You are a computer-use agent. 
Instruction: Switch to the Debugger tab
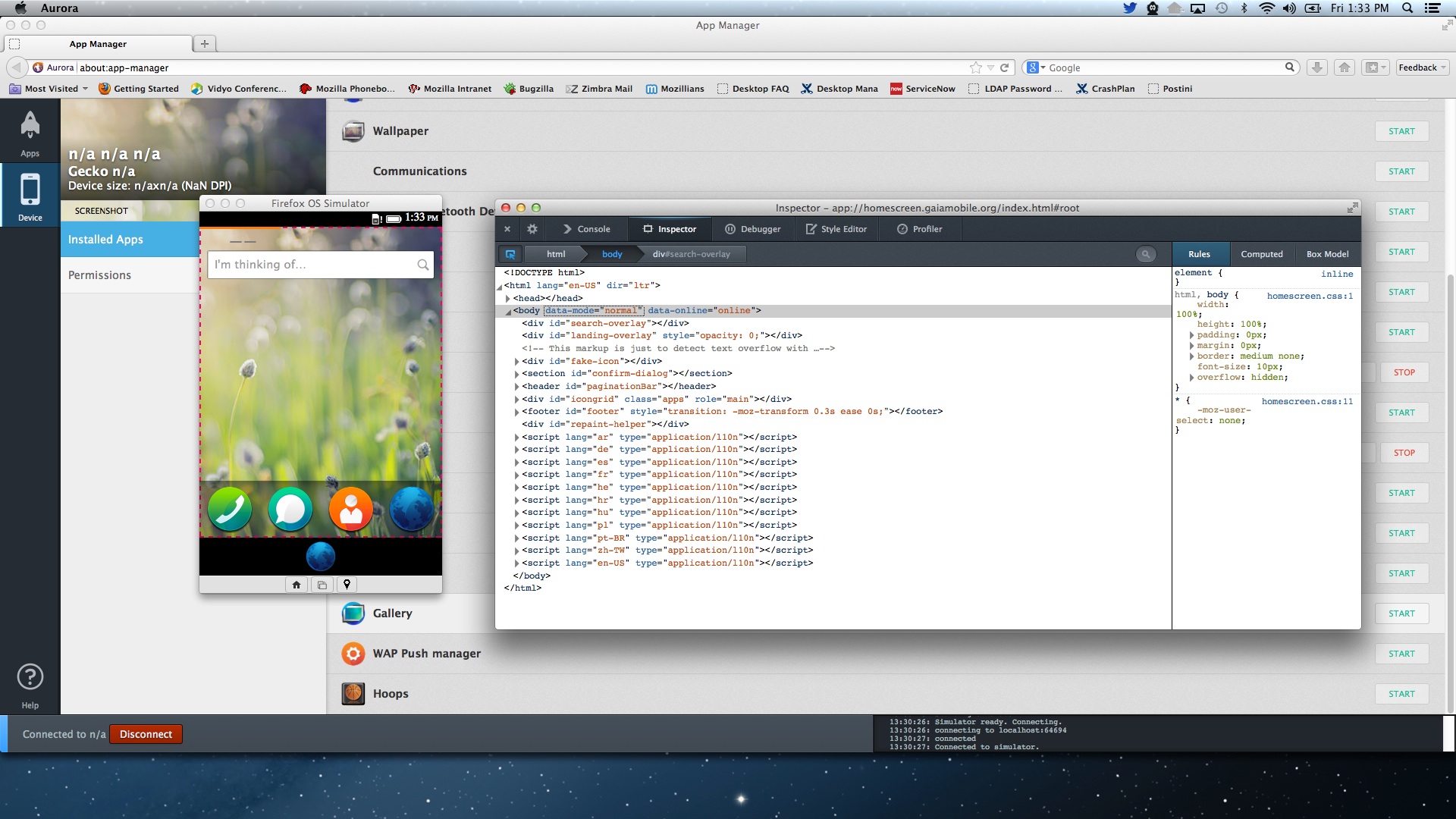click(752, 229)
